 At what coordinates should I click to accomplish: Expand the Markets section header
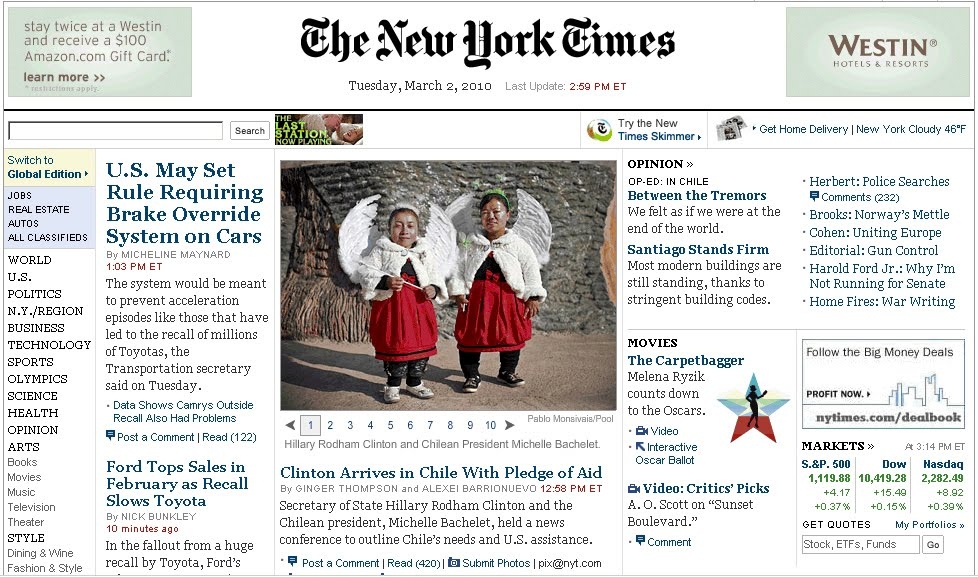click(x=838, y=446)
